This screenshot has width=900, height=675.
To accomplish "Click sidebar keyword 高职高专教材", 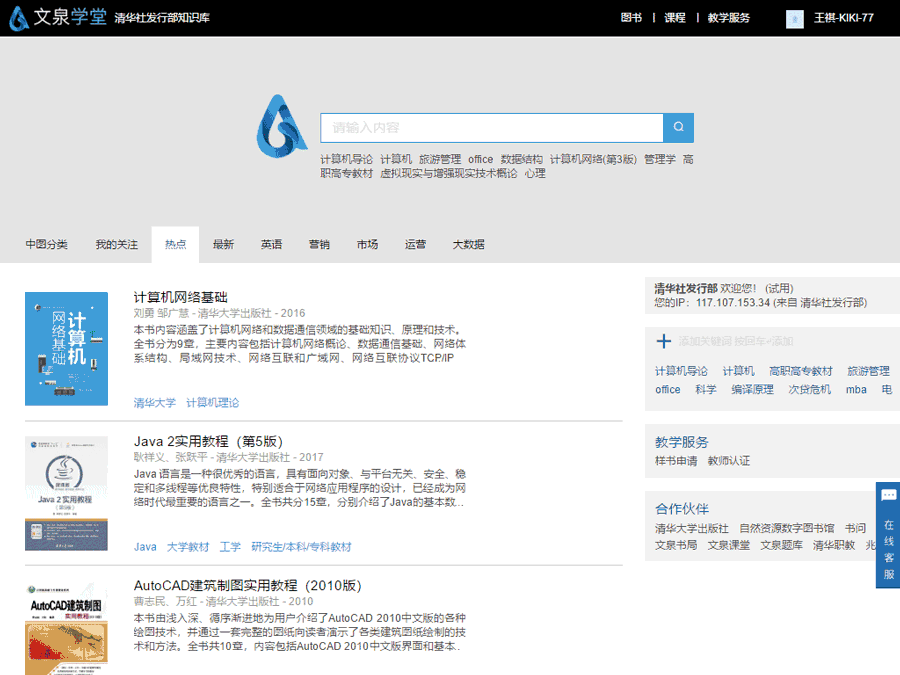I will [801, 371].
